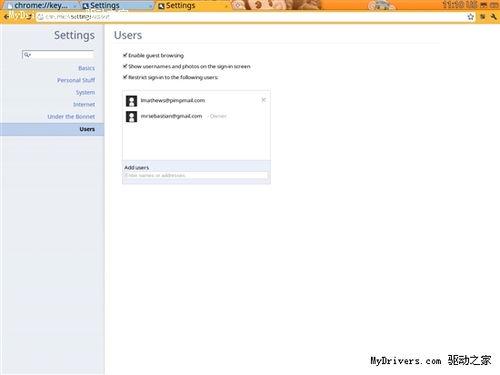Toggle Show usernames and photos on sign-in screen

coord(125,66)
